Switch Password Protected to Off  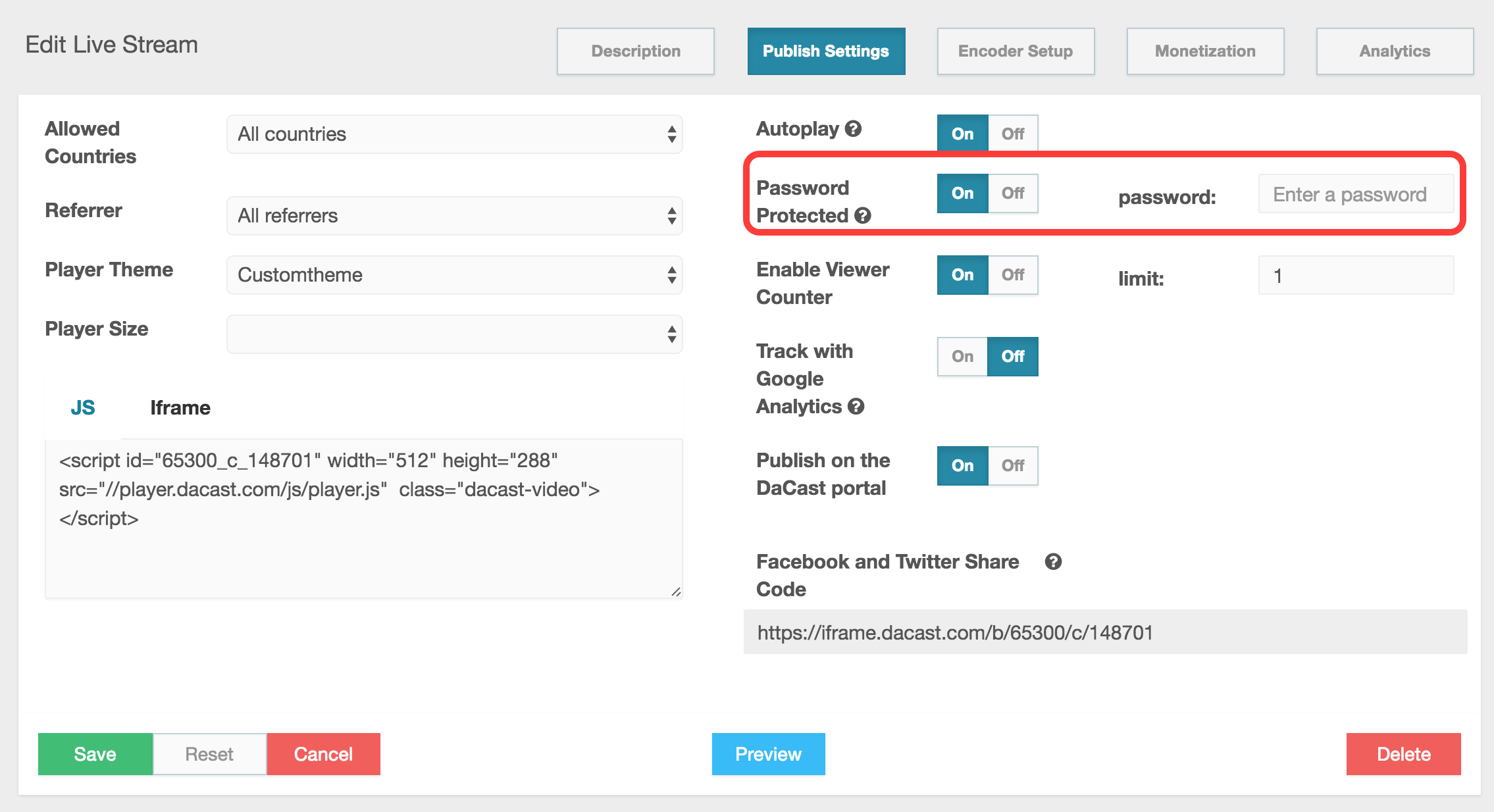1013,193
